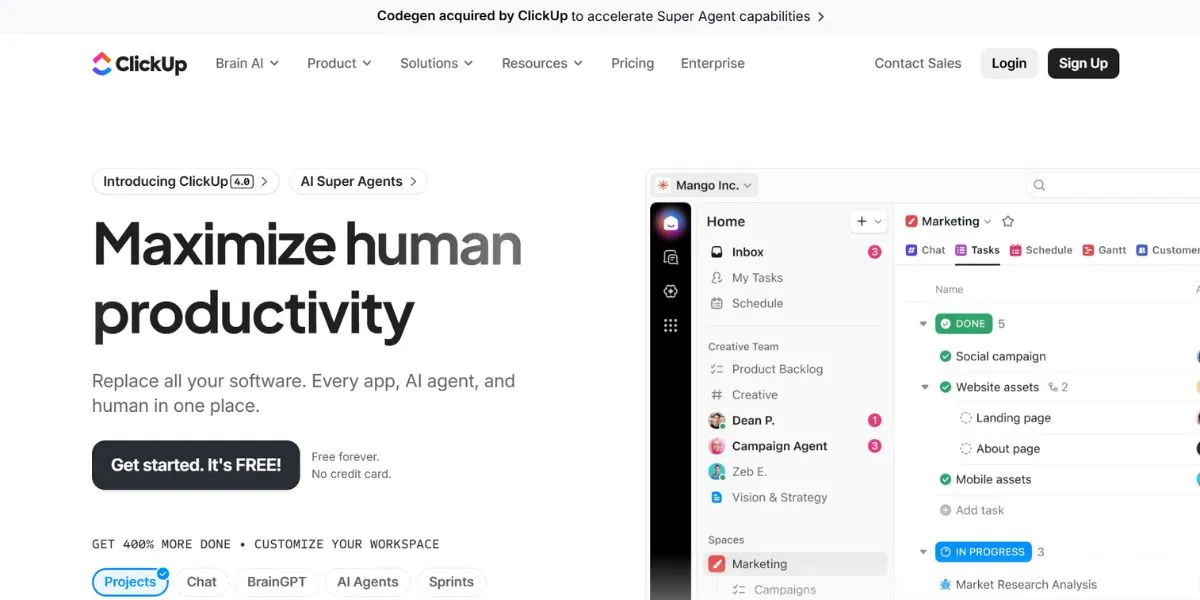
Task: Click the Get started. It's FREE! button
Action: click(x=195, y=464)
